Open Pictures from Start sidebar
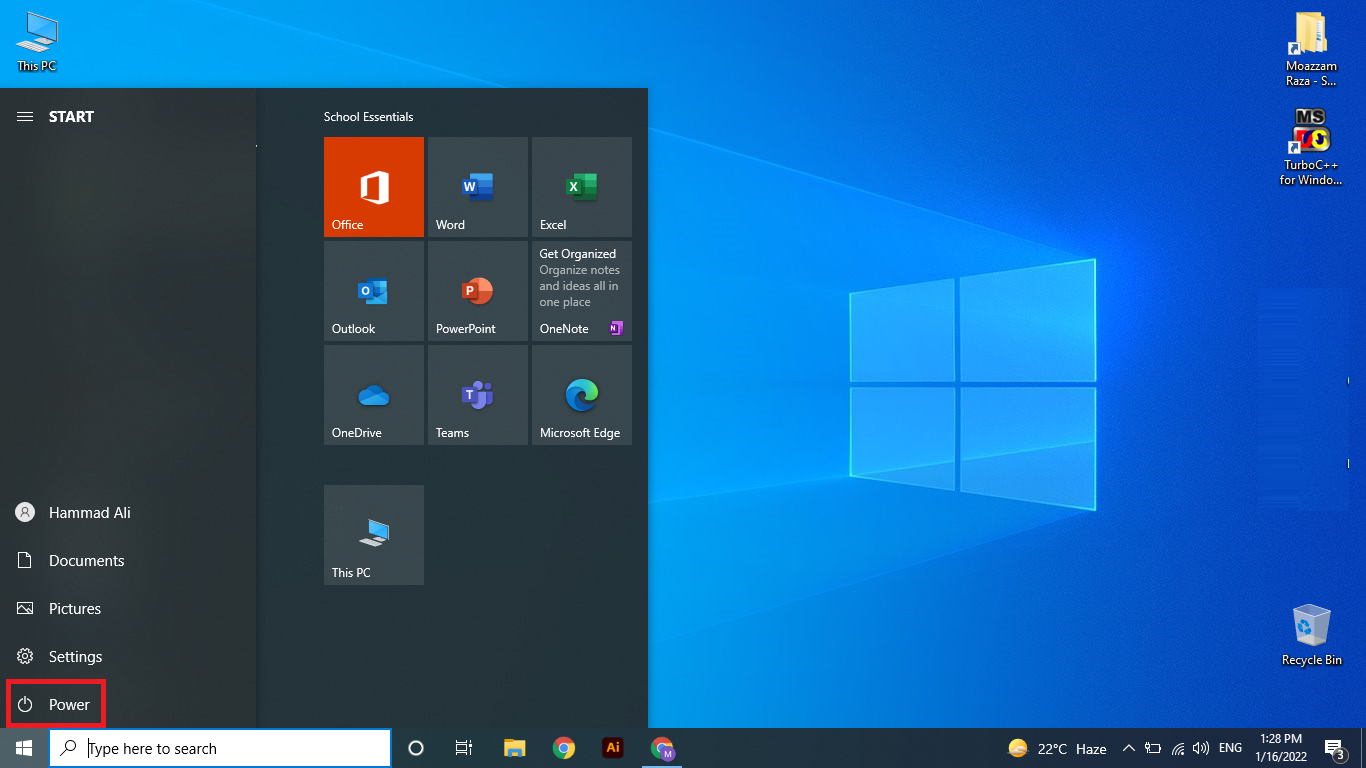The width and height of the screenshot is (1366, 768). click(x=128, y=609)
